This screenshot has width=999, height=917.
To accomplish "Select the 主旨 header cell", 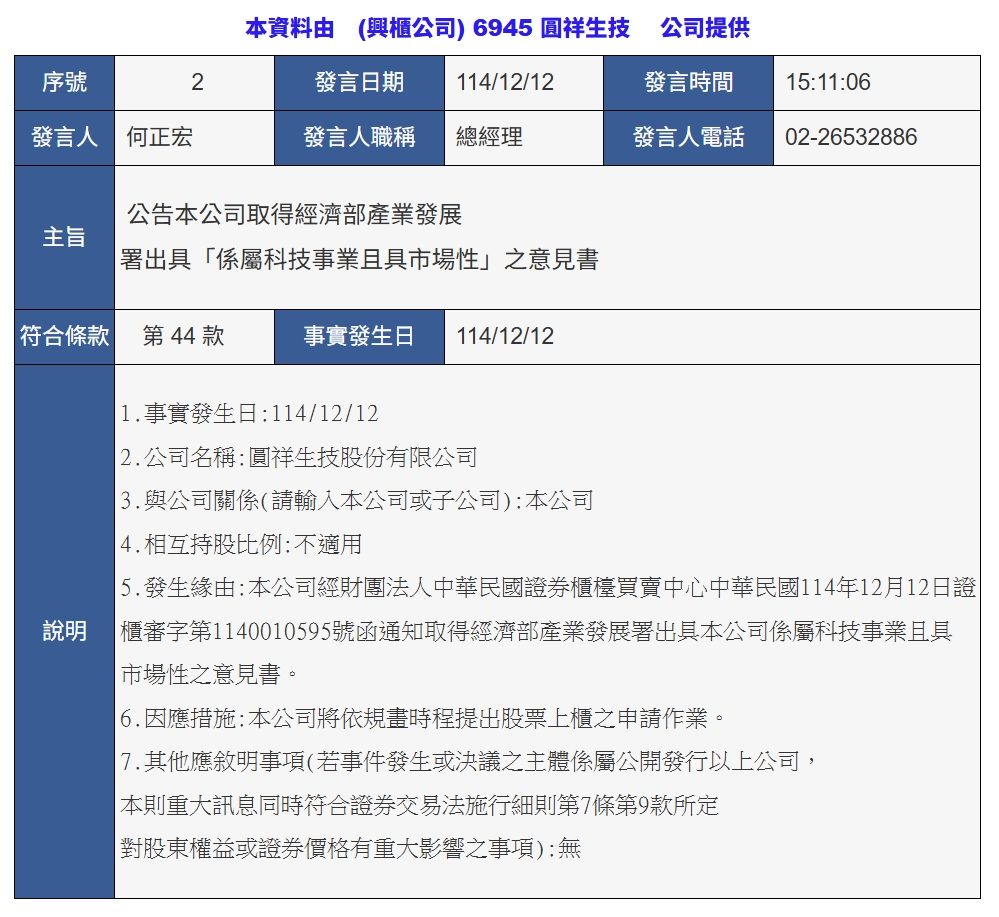I will 64,238.
